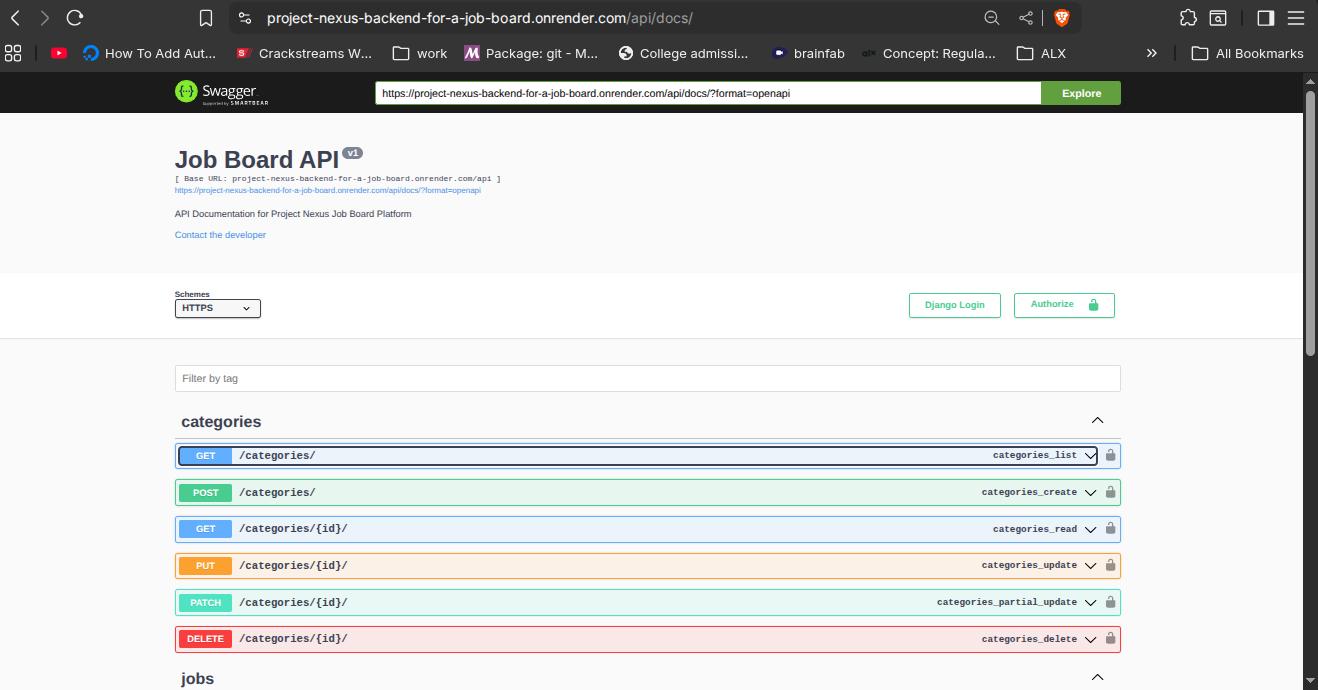Click the zoom magnifier icon in the address bar
Image resolution: width=1318 pixels, height=690 pixels.
[x=991, y=17]
